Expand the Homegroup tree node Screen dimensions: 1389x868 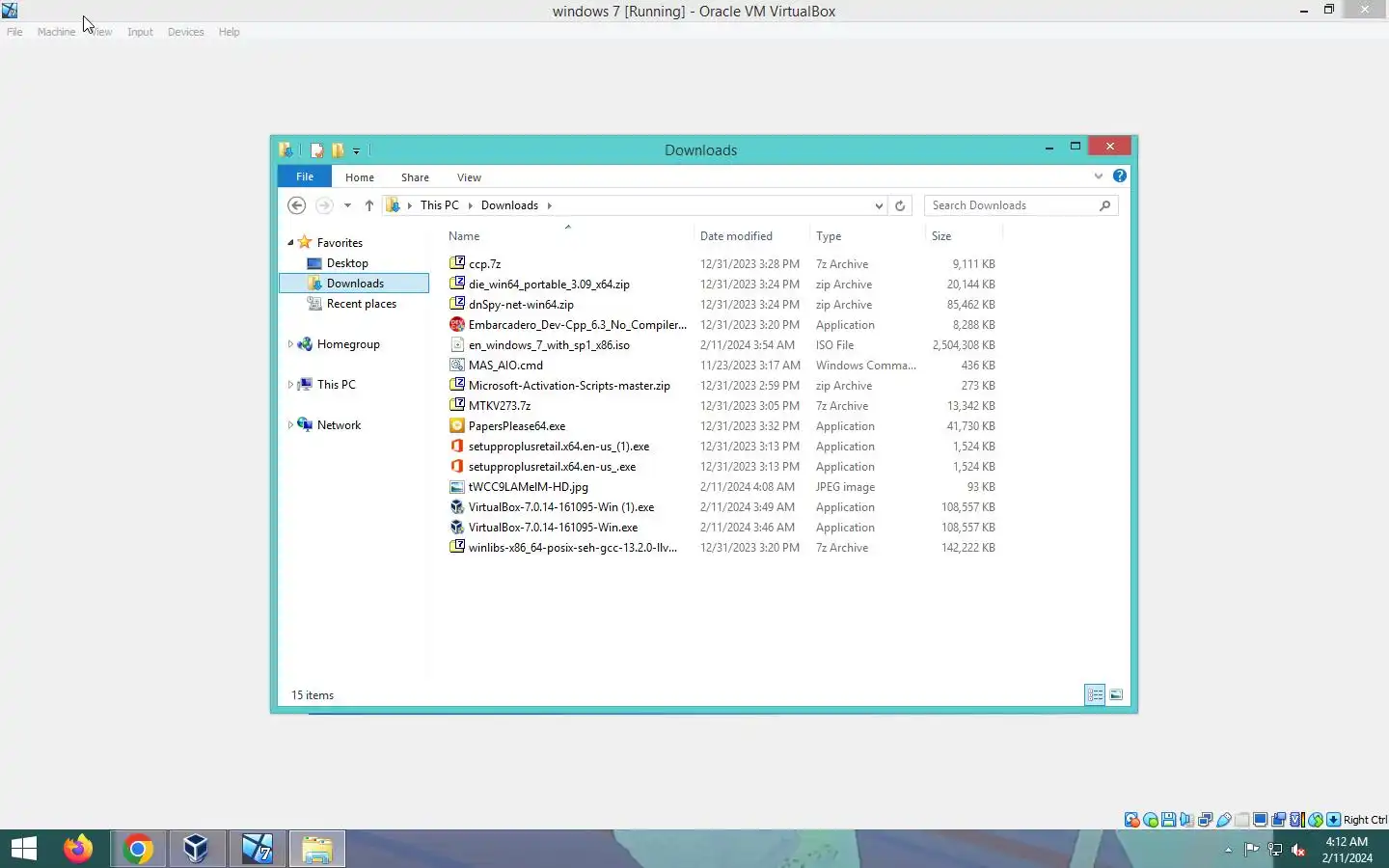tap(290, 344)
